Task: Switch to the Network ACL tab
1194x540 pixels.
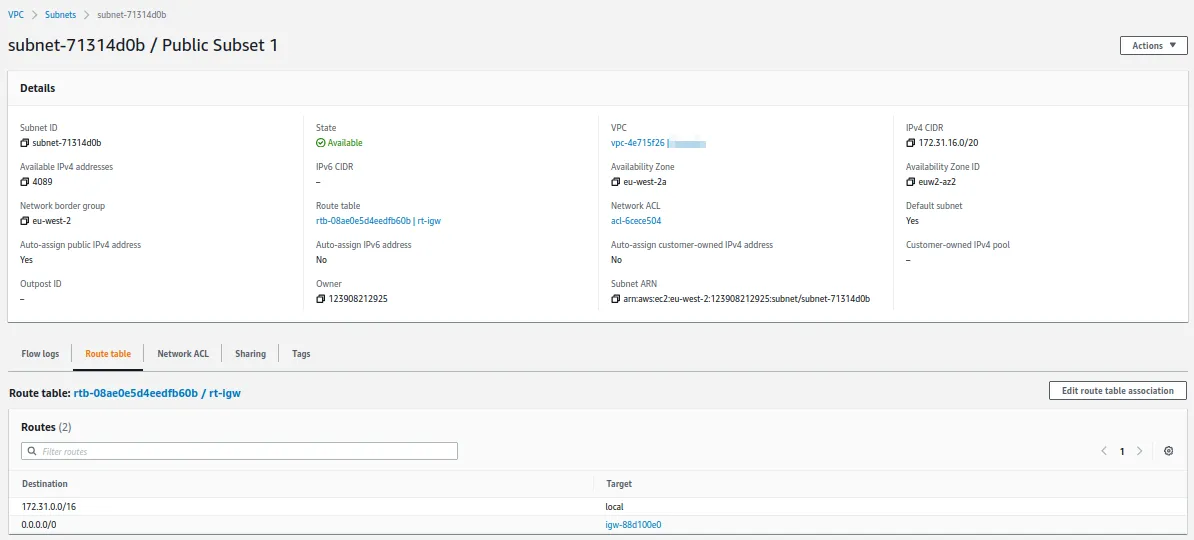Action: pos(183,354)
